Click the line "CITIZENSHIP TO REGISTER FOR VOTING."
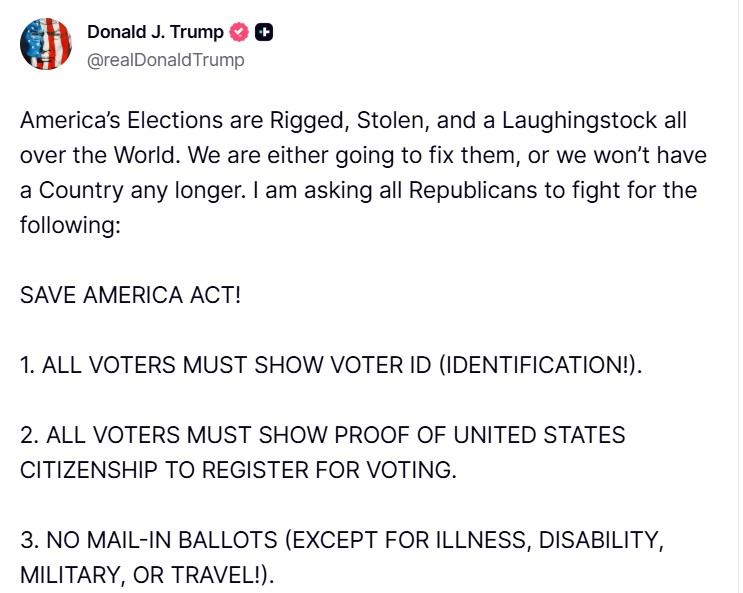Screen dimensions: 743x593 [238, 470]
